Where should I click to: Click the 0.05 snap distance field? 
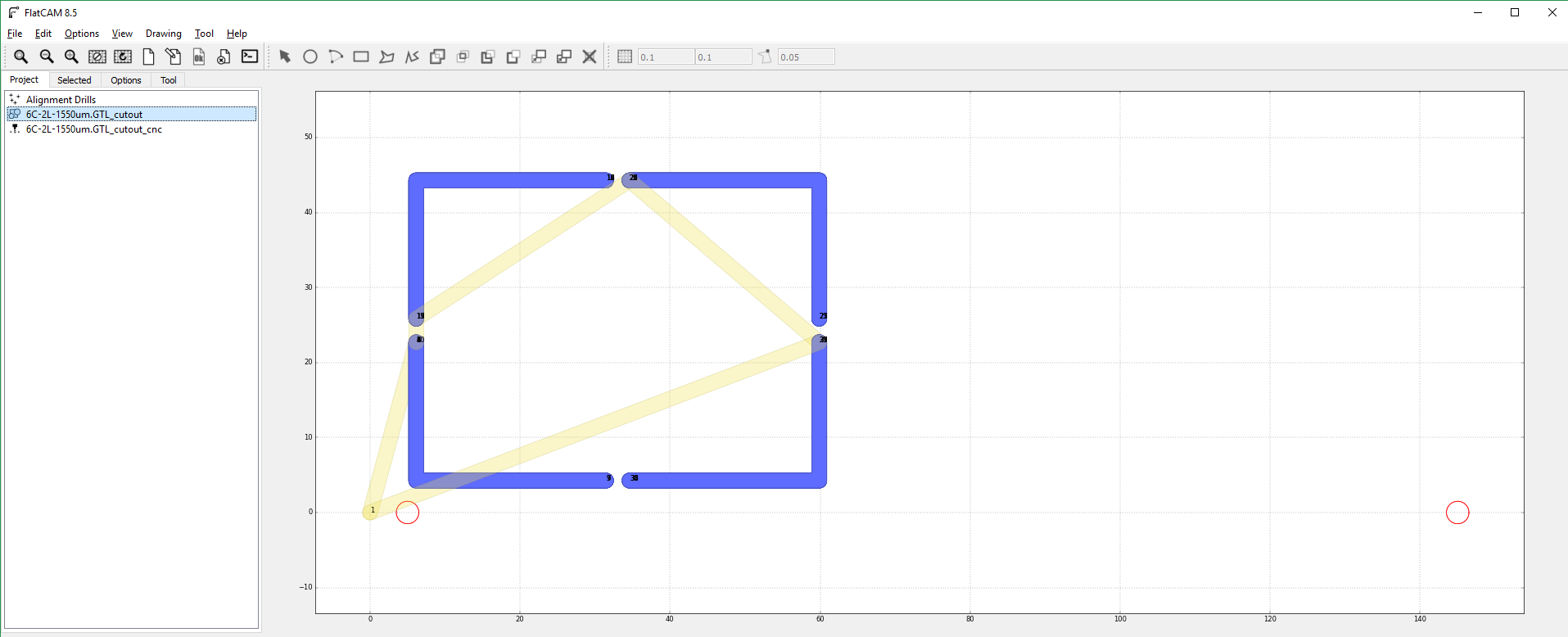(x=807, y=56)
